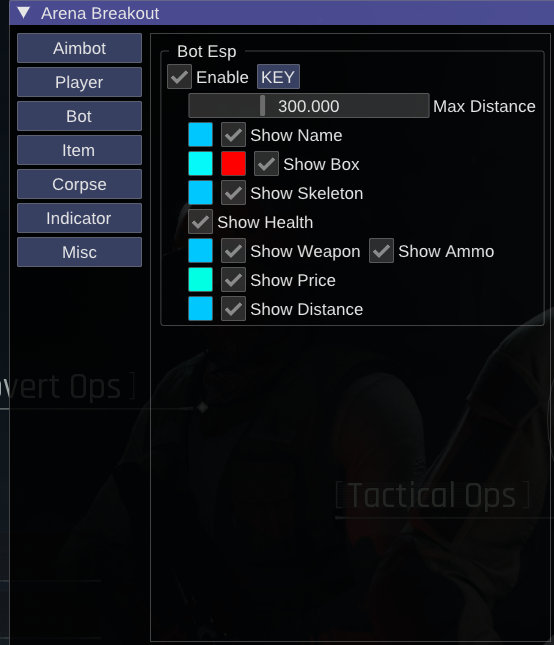Viewport: 554px width, 645px height.
Task: Open the Corpse section
Action: [x=79, y=184]
